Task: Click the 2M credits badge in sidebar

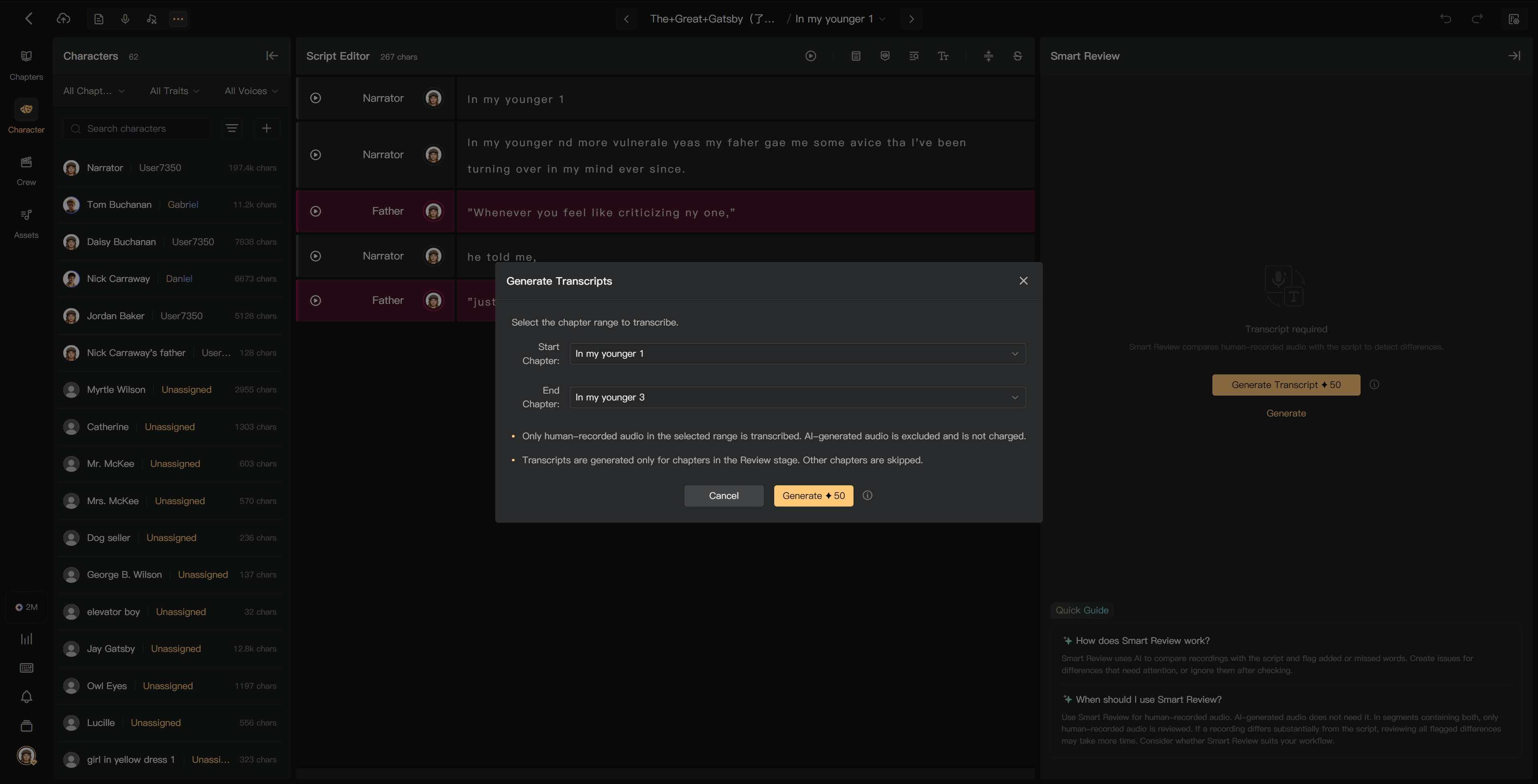Action: tap(26, 607)
